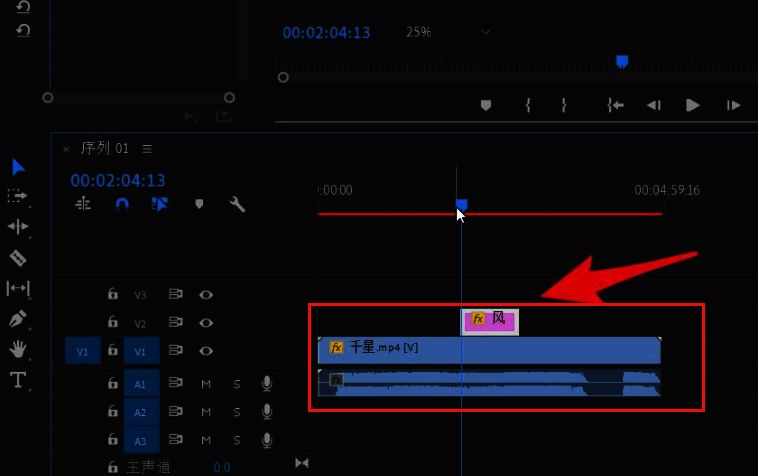Target track A2 header button
758x476 pixels.
pyautogui.click(x=141, y=412)
